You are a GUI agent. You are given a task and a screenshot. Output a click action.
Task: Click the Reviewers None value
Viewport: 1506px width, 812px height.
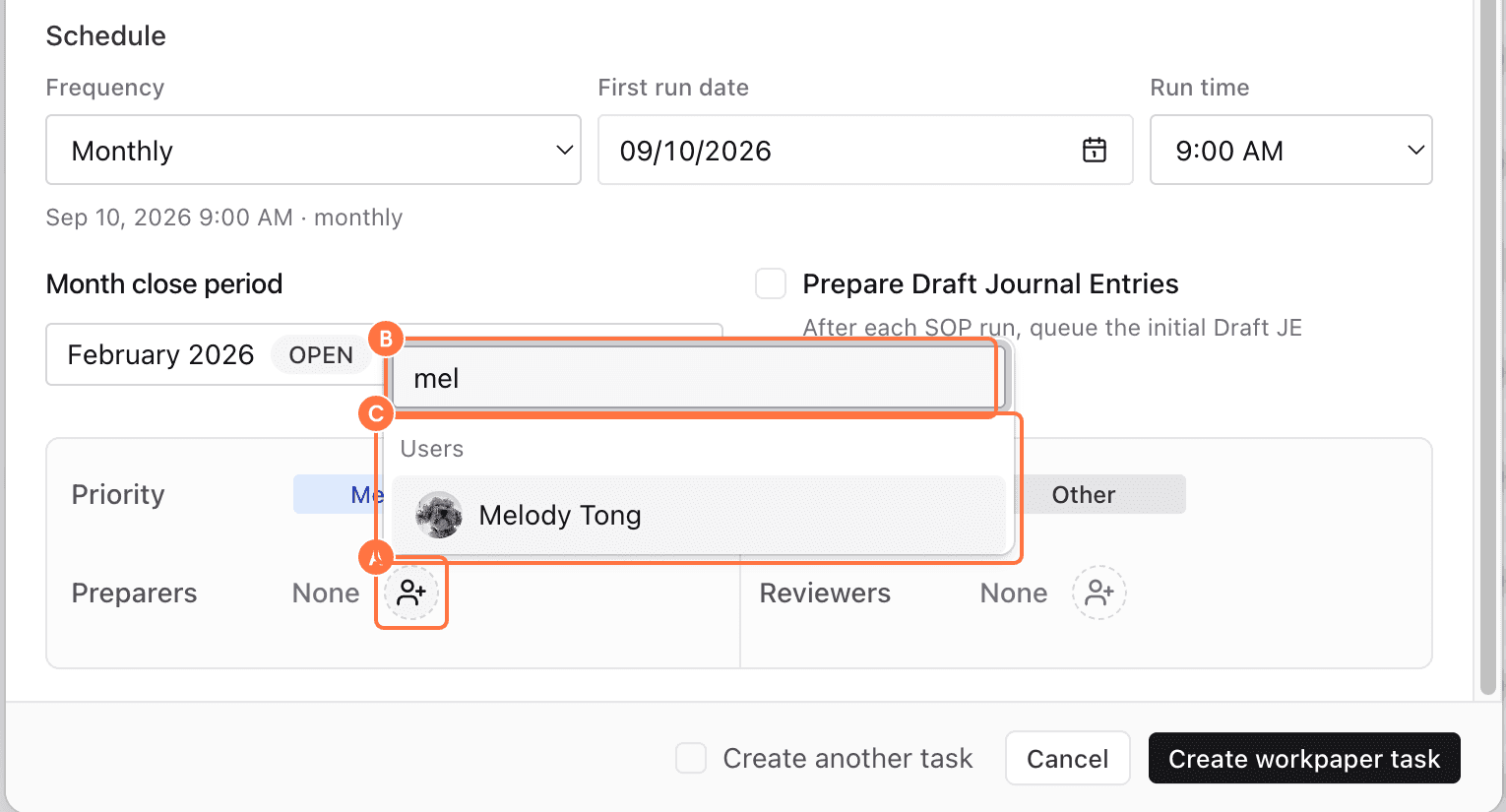[x=1014, y=593]
